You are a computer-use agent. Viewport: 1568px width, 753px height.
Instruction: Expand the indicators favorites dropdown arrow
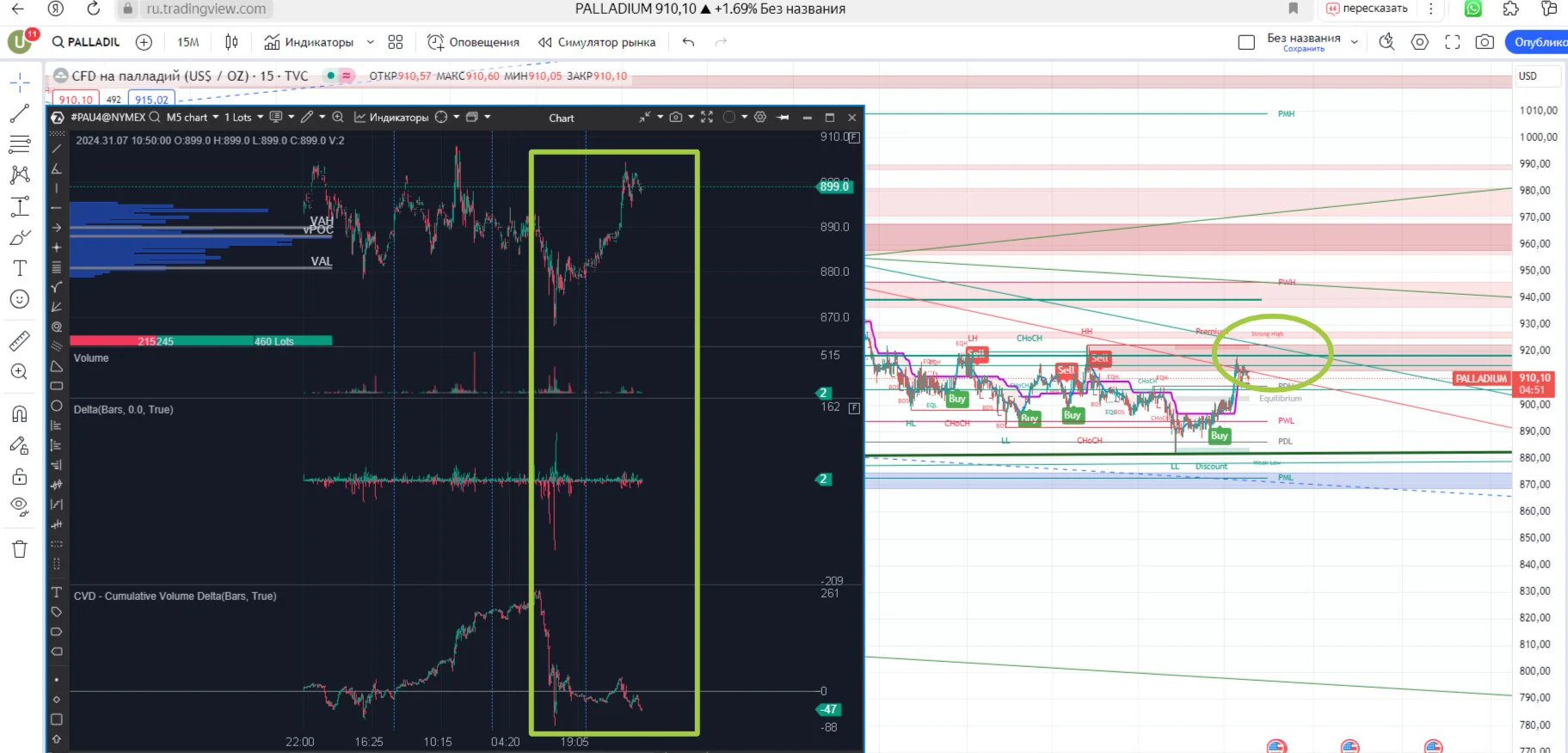click(371, 42)
